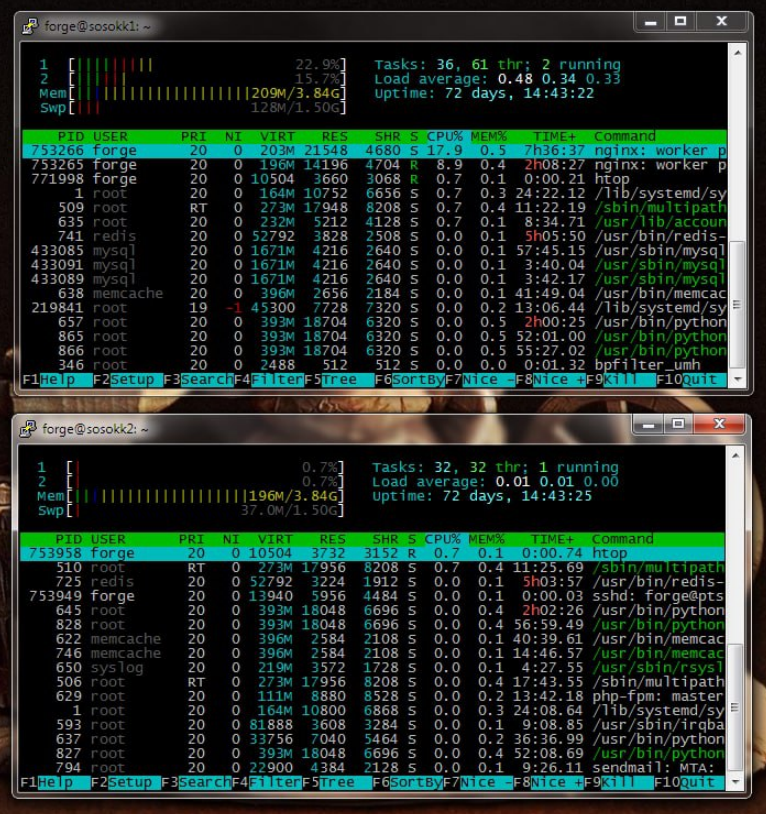Image resolution: width=766 pixels, height=814 pixels.
Task: Click F10 Quit in sosokk1 htop
Action: (x=691, y=379)
